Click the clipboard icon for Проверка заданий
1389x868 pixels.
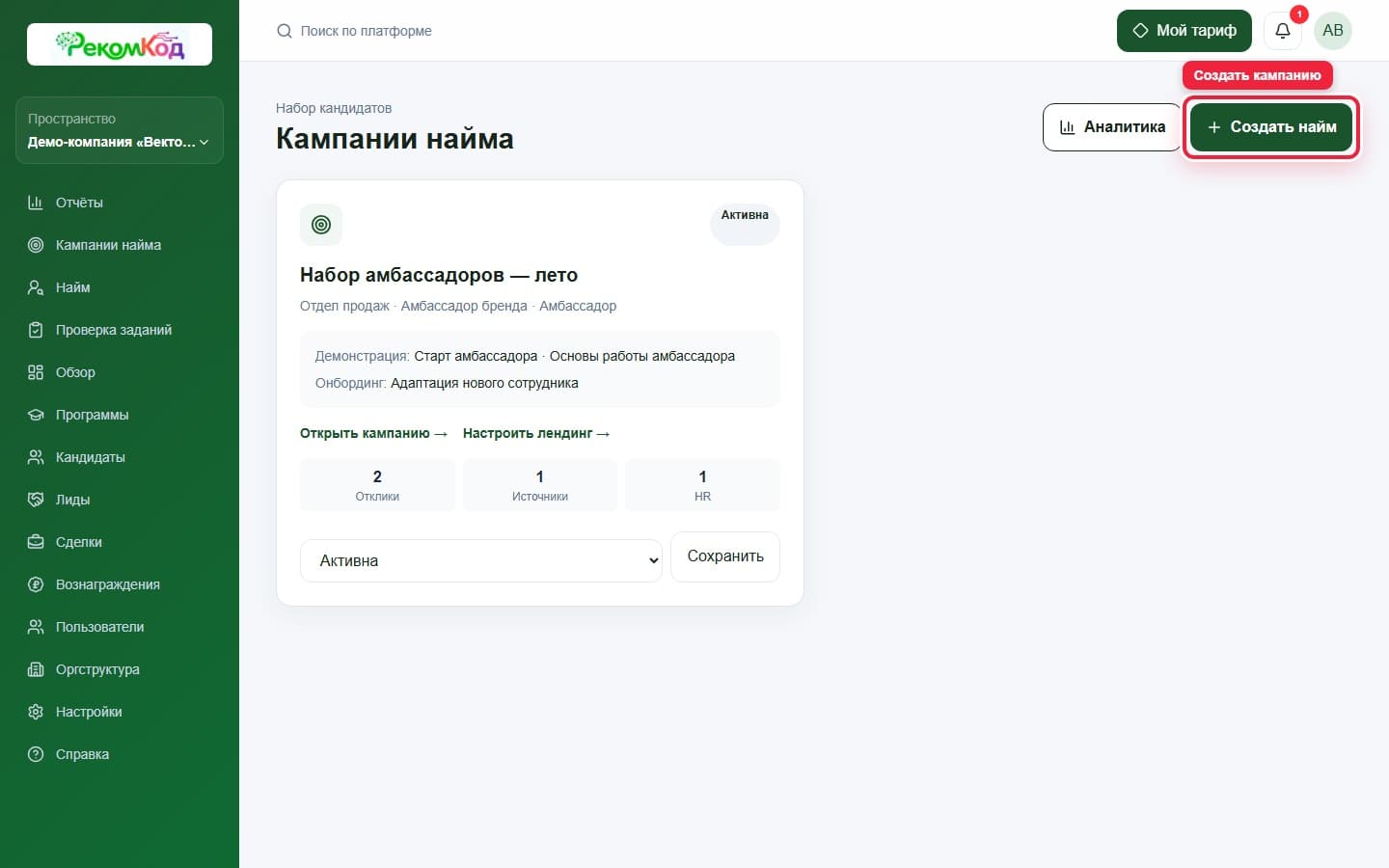pos(36,330)
